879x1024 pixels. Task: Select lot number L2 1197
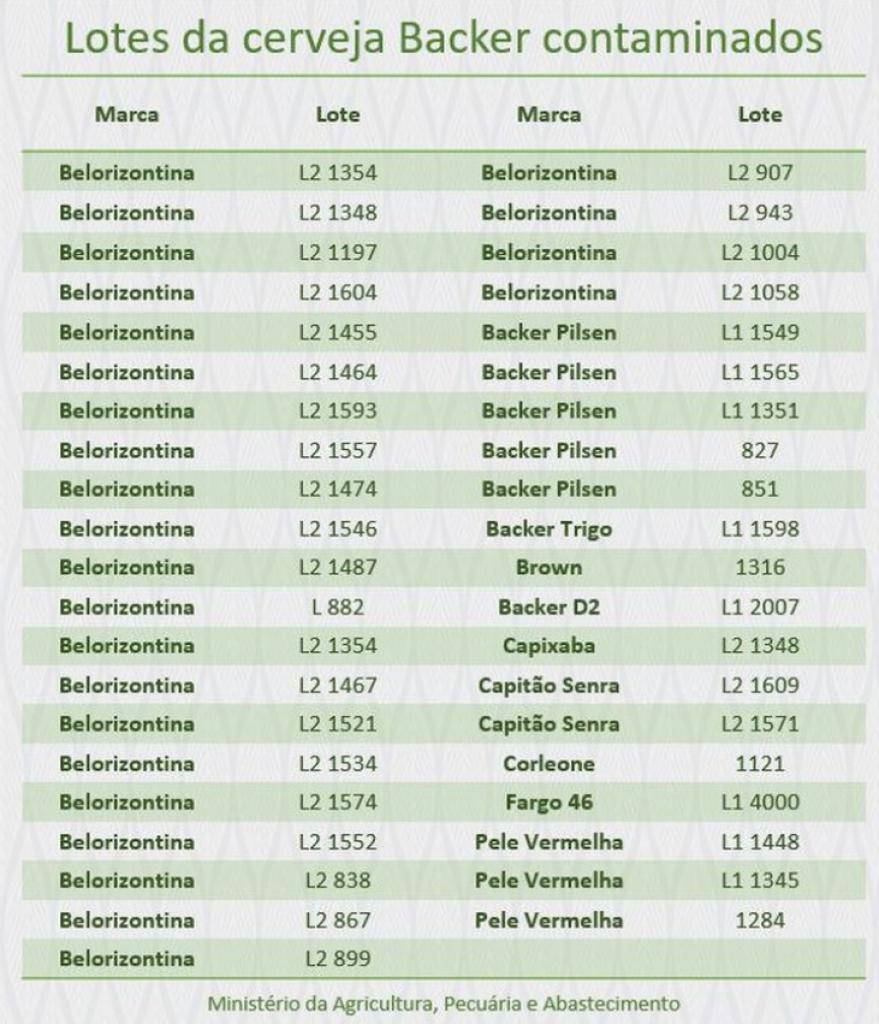(338, 253)
